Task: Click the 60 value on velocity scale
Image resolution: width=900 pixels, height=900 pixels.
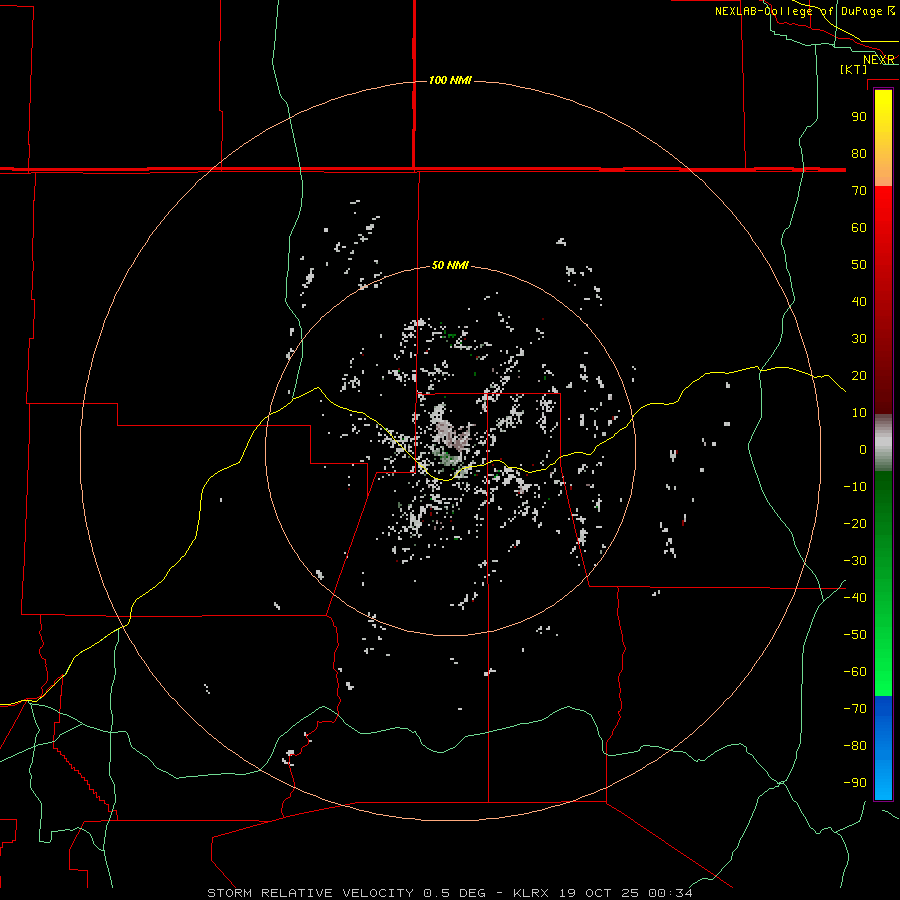Action: click(x=859, y=228)
